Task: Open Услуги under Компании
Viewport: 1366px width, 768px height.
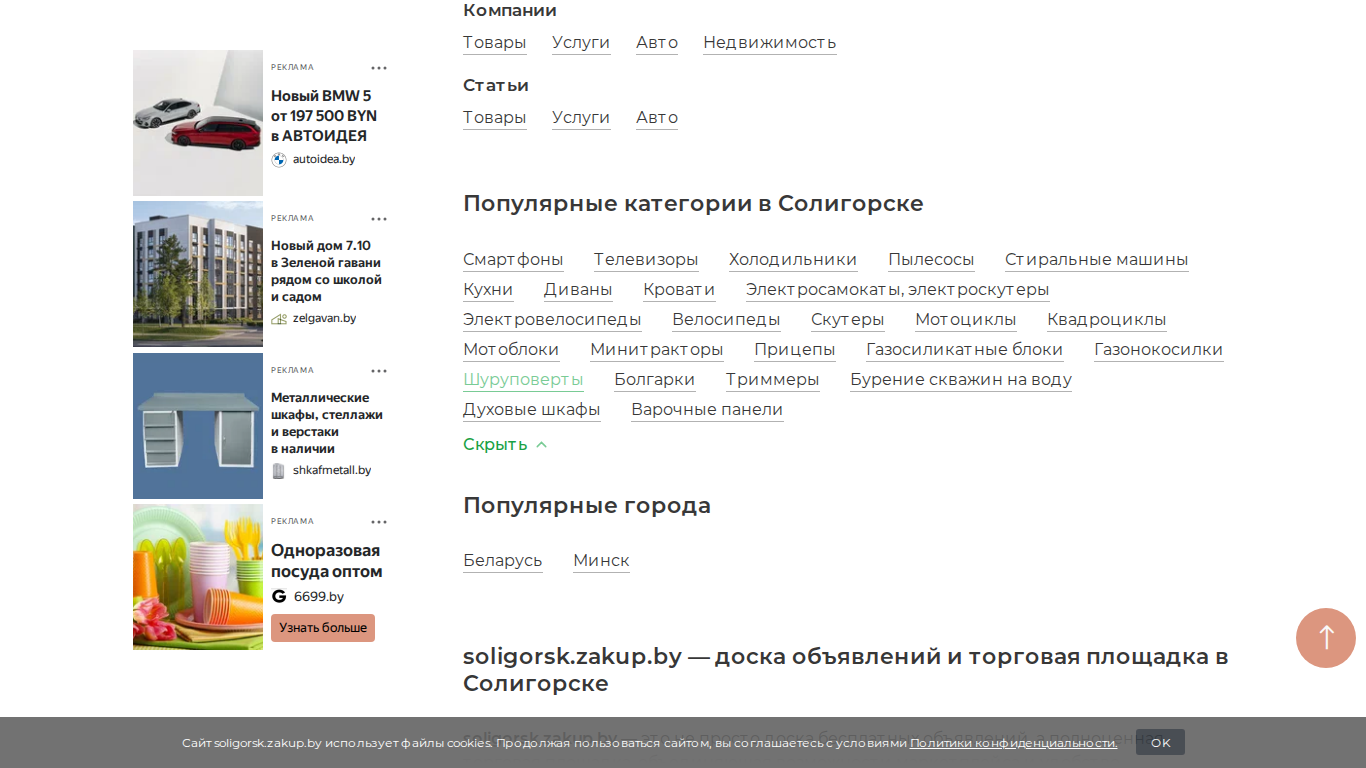Action: 581,42
